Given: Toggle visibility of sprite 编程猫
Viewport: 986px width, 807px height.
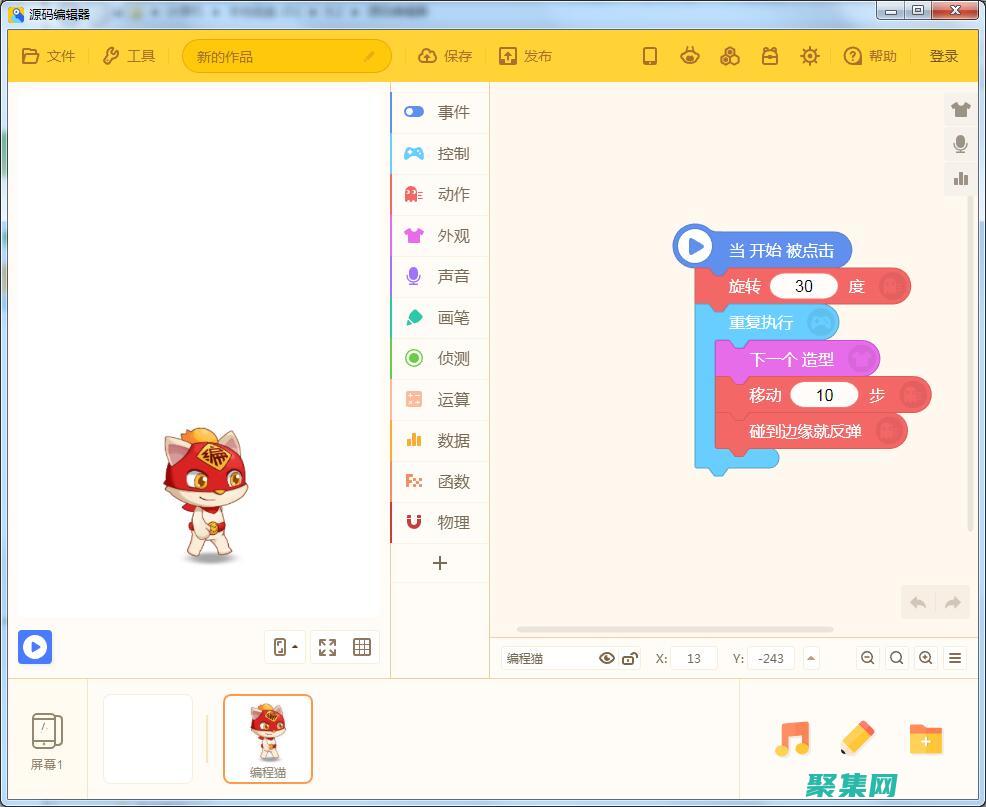Looking at the screenshot, I should point(607,658).
